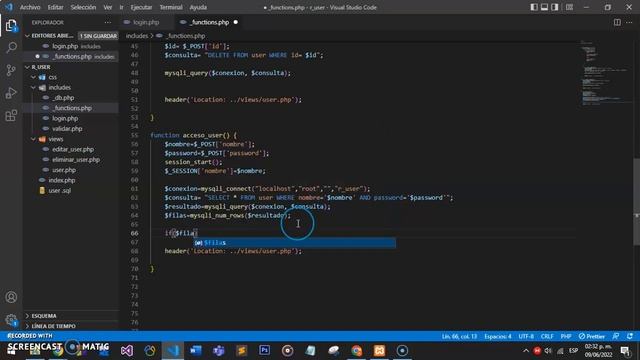Open editor more actions ellipsis

point(629,22)
